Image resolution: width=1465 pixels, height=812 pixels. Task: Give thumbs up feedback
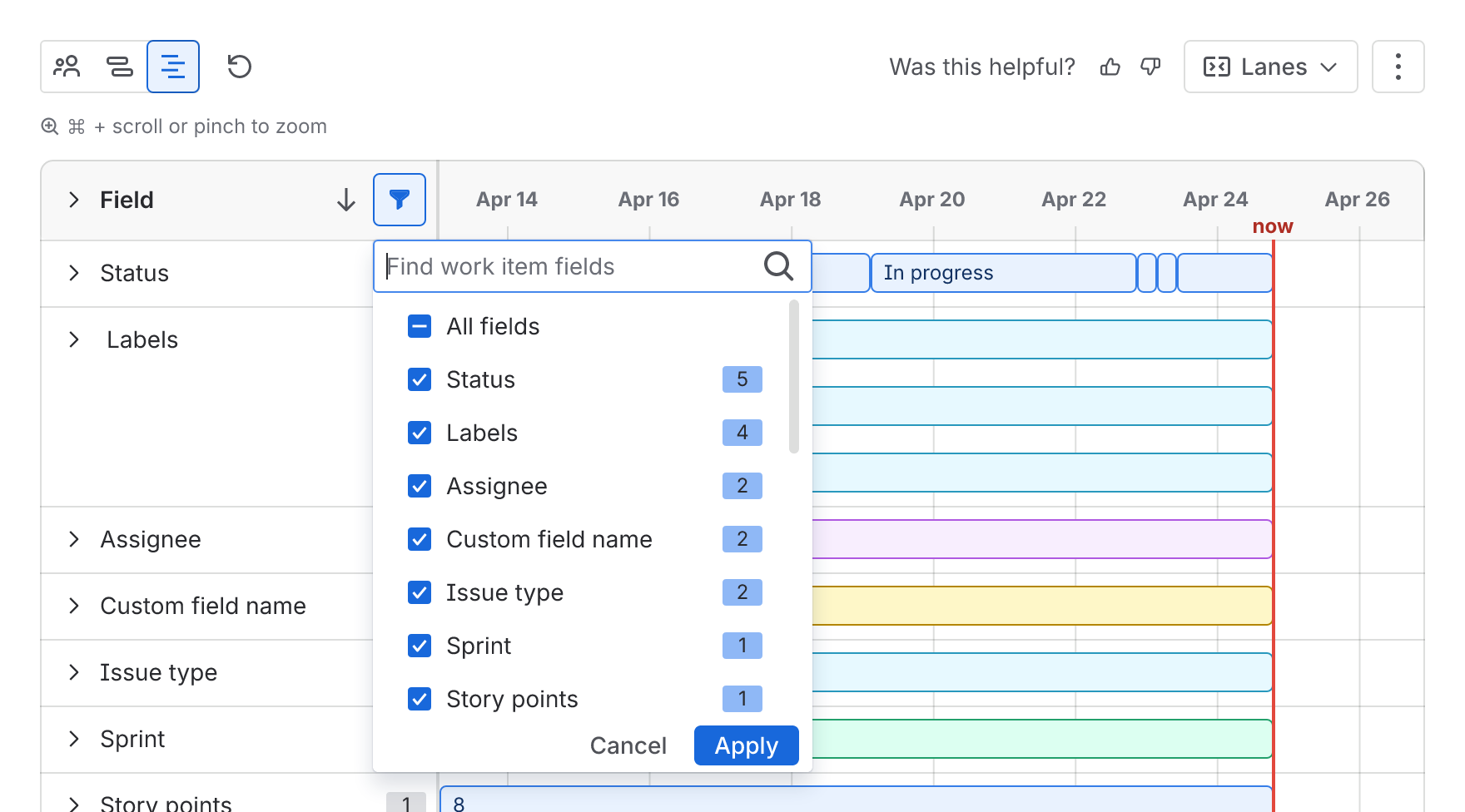pyautogui.click(x=1110, y=67)
